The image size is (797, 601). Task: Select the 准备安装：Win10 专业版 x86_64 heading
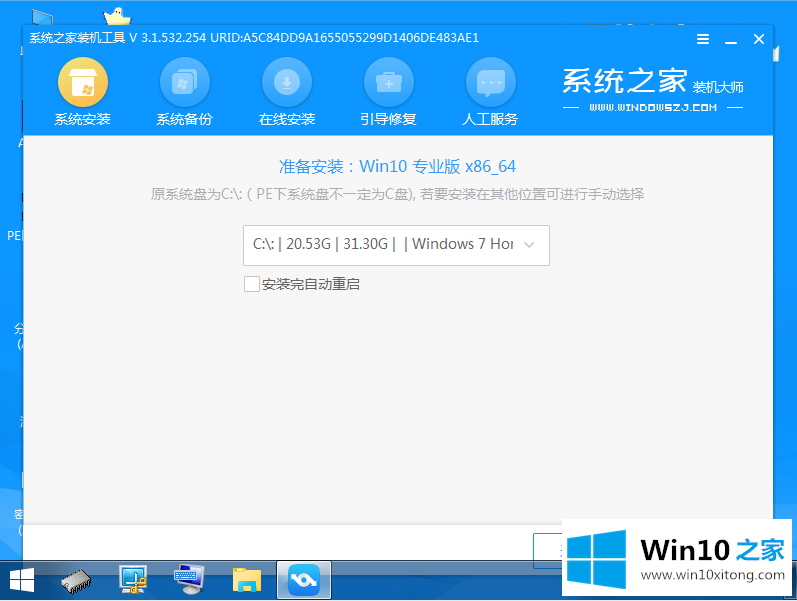click(397, 166)
